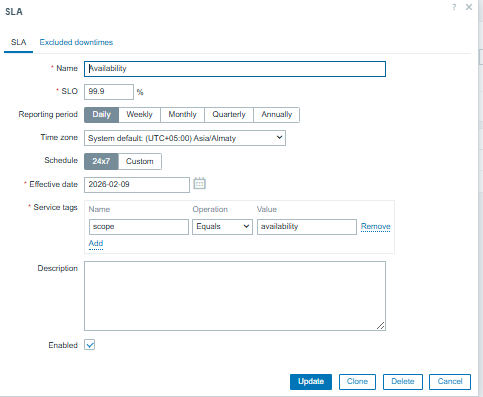
Task: Click the Update button
Action: (311, 382)
